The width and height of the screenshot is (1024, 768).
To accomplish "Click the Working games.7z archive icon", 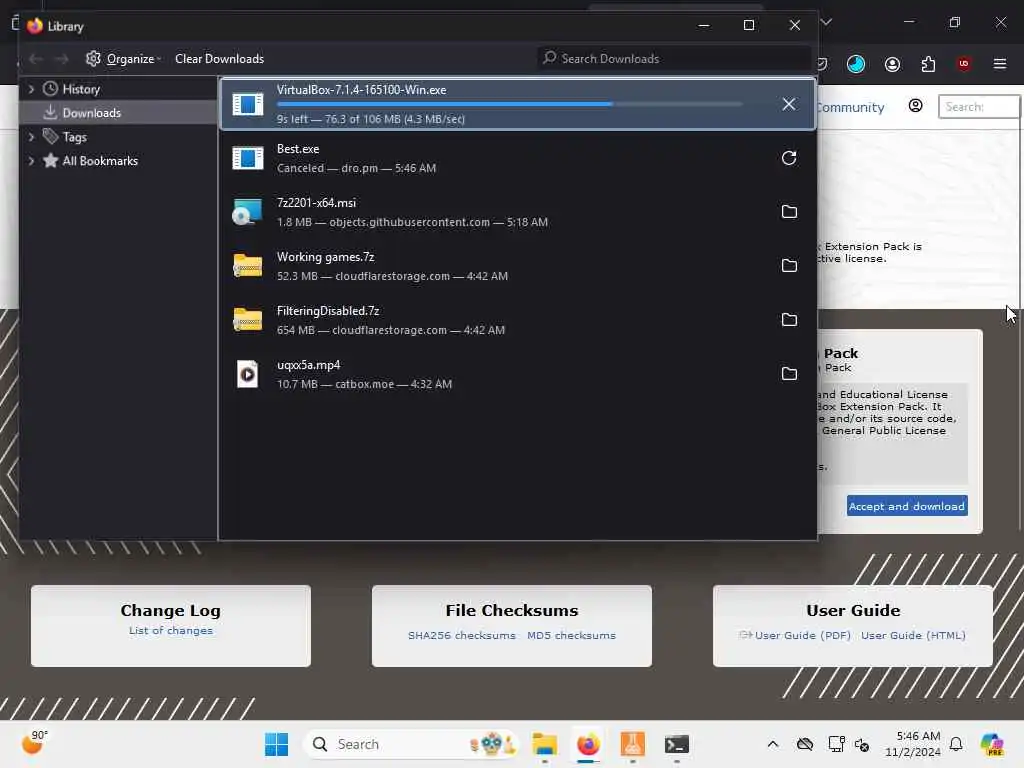I will click(248, 266).
